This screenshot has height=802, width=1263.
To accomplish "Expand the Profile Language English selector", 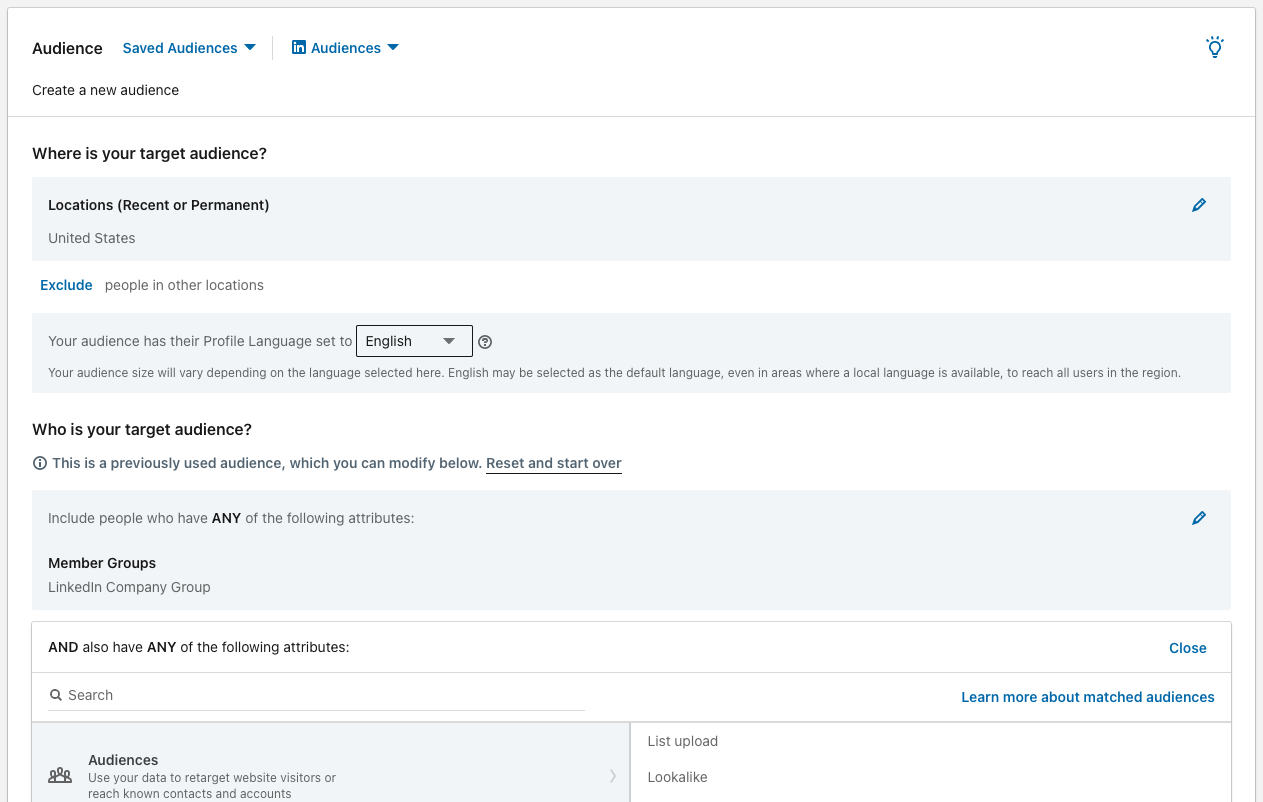I will (x=414, y=341).
